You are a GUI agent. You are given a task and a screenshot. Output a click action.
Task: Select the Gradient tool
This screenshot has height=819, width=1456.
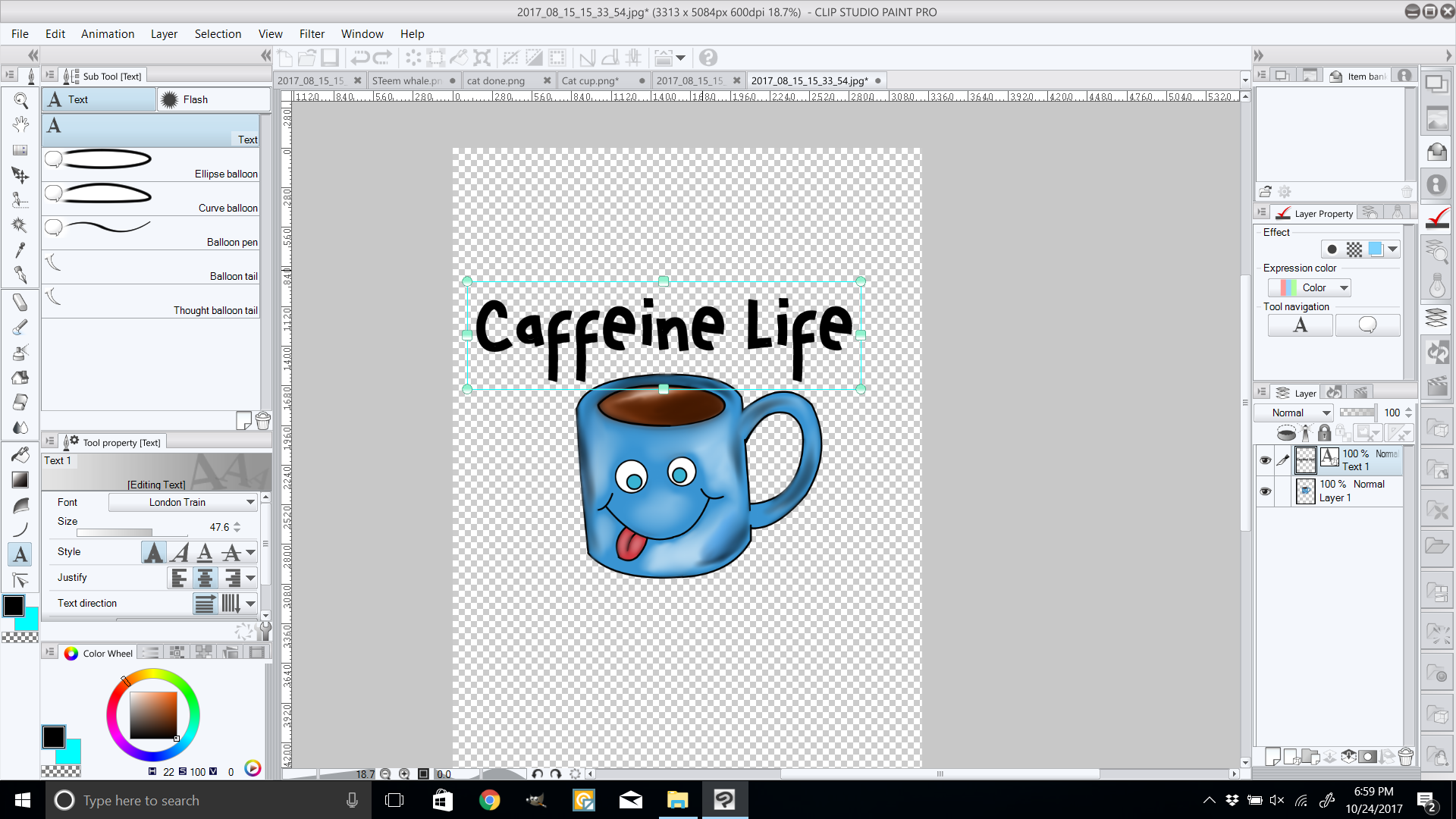20,480
